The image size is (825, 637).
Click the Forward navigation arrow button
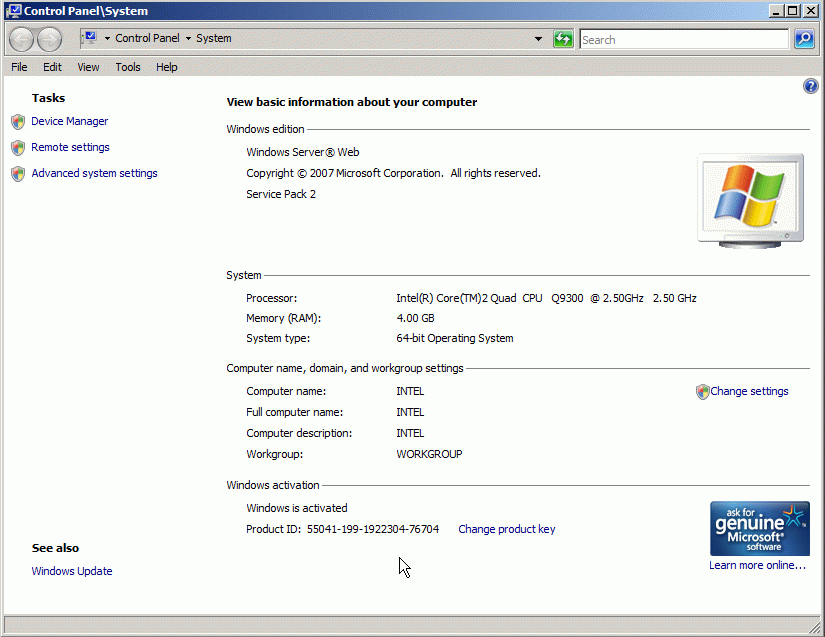[x=50, y=39]
